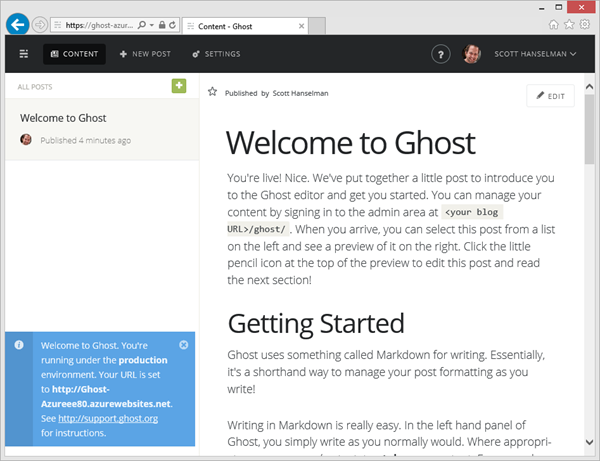Open browser Favorites star icon

click(x=569, y=25)
